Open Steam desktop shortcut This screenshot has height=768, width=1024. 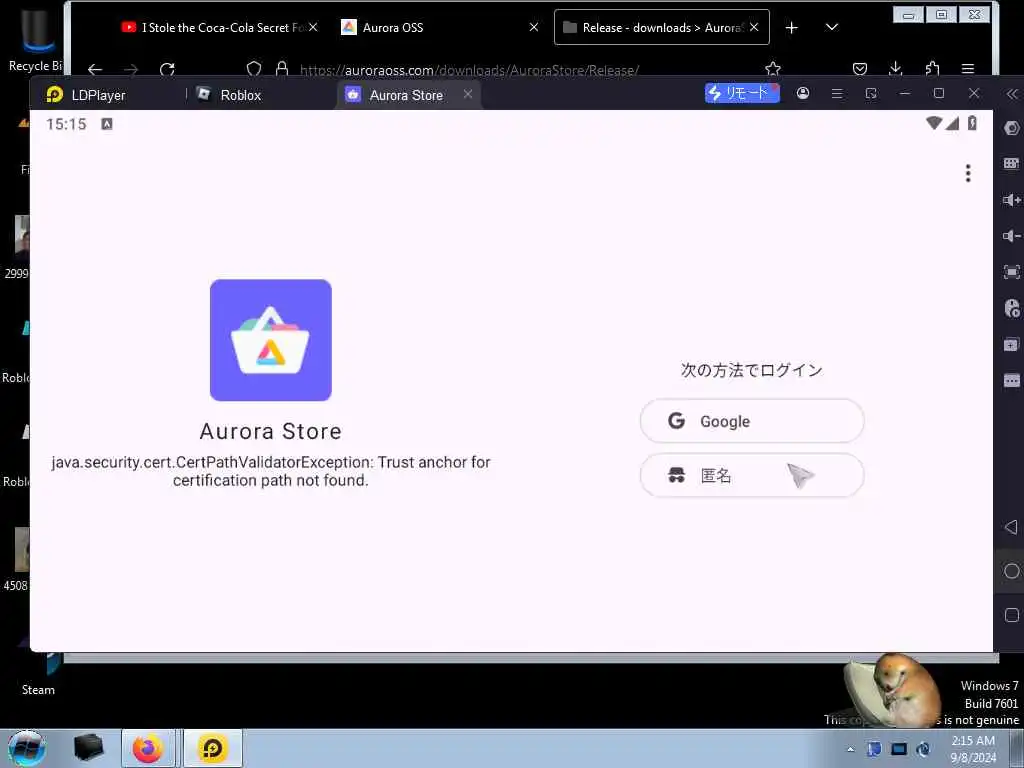[x=38, y=675]
